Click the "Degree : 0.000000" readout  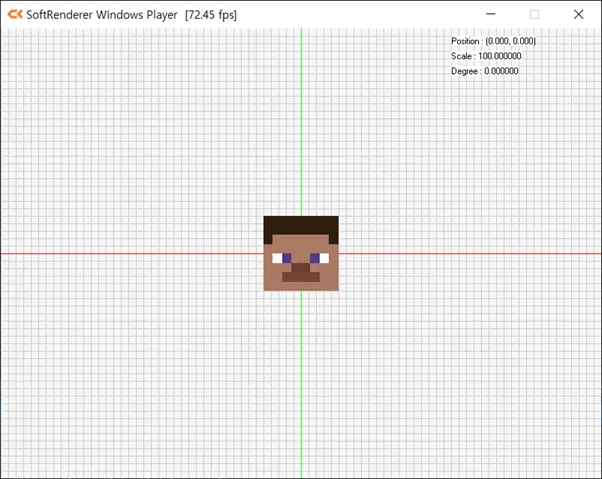(485, 71)
